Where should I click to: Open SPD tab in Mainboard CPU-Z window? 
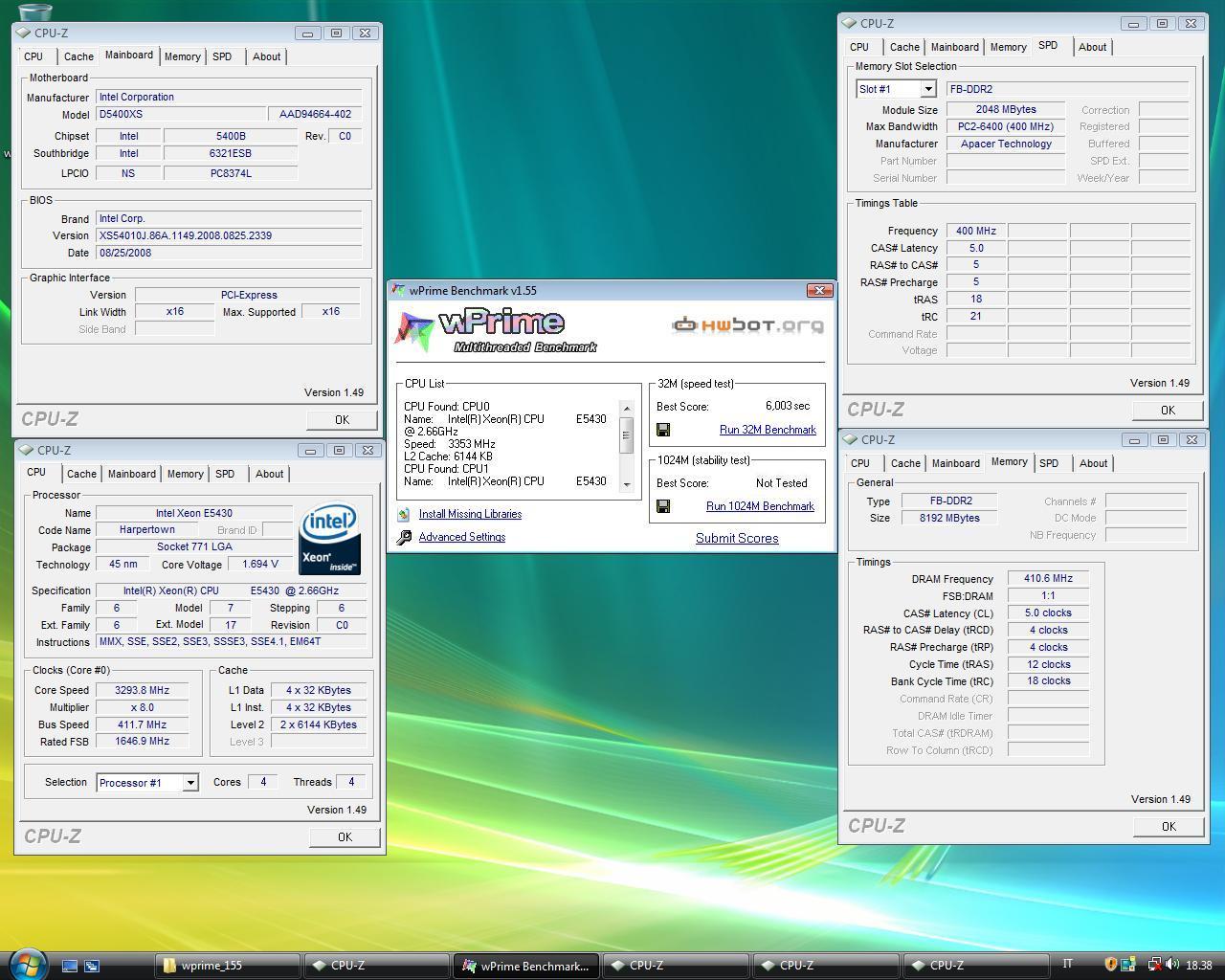[x=222, y=56]
